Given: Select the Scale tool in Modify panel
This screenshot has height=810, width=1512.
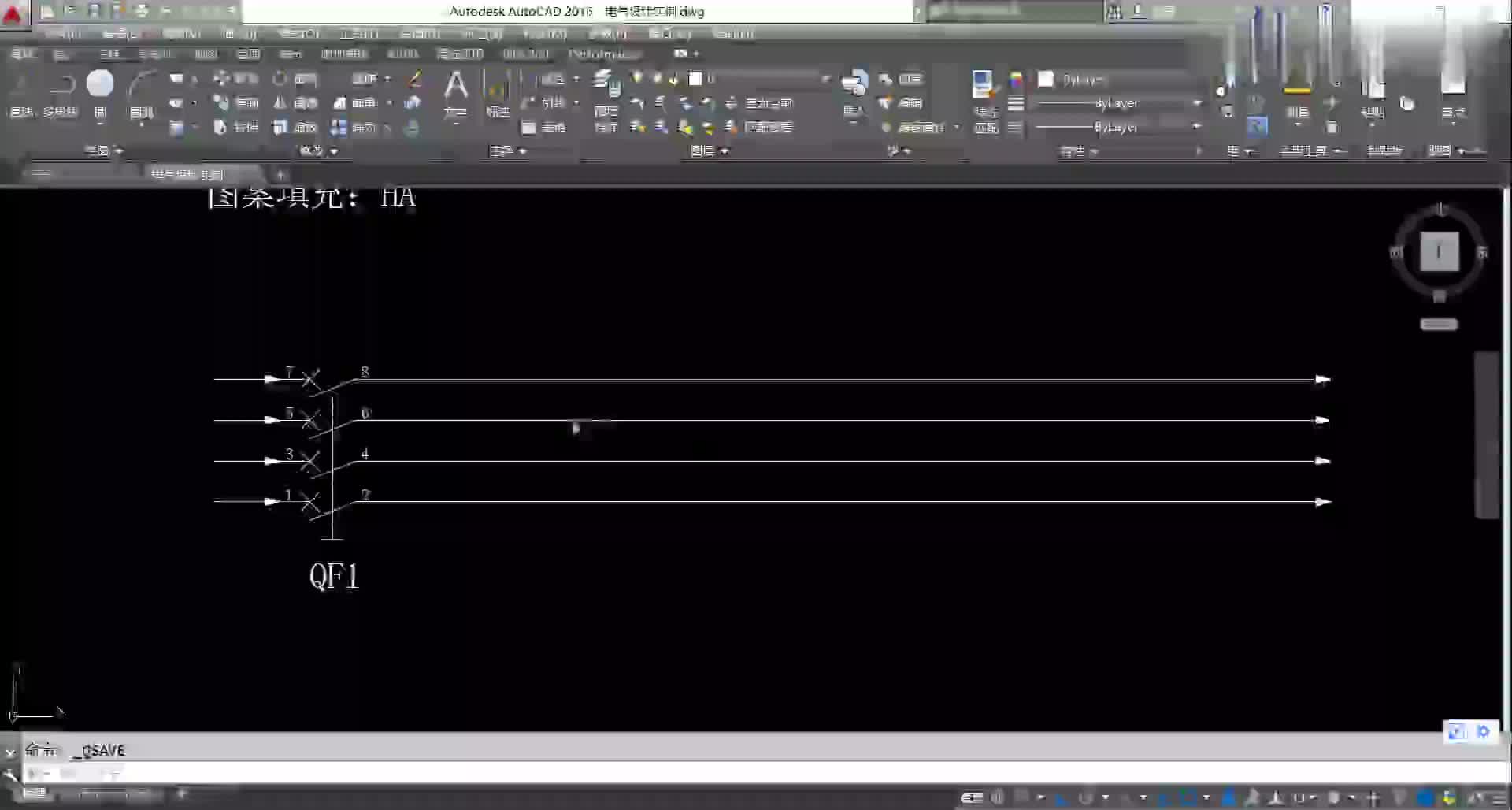Looking at the screenshot, I should 295,127.
